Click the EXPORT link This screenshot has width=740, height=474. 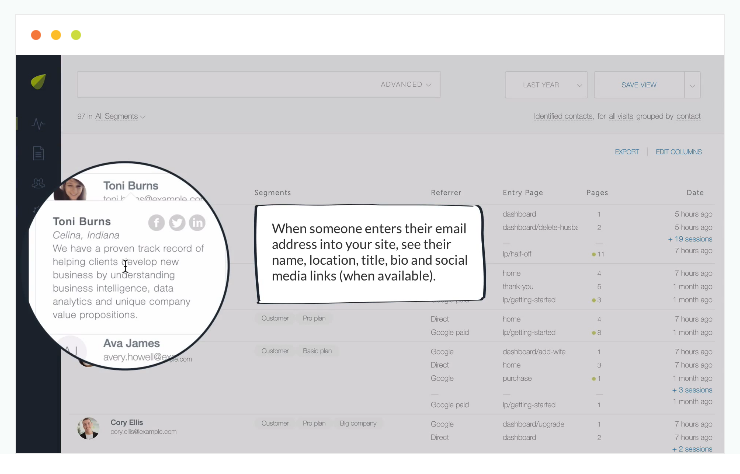[627, 152]
